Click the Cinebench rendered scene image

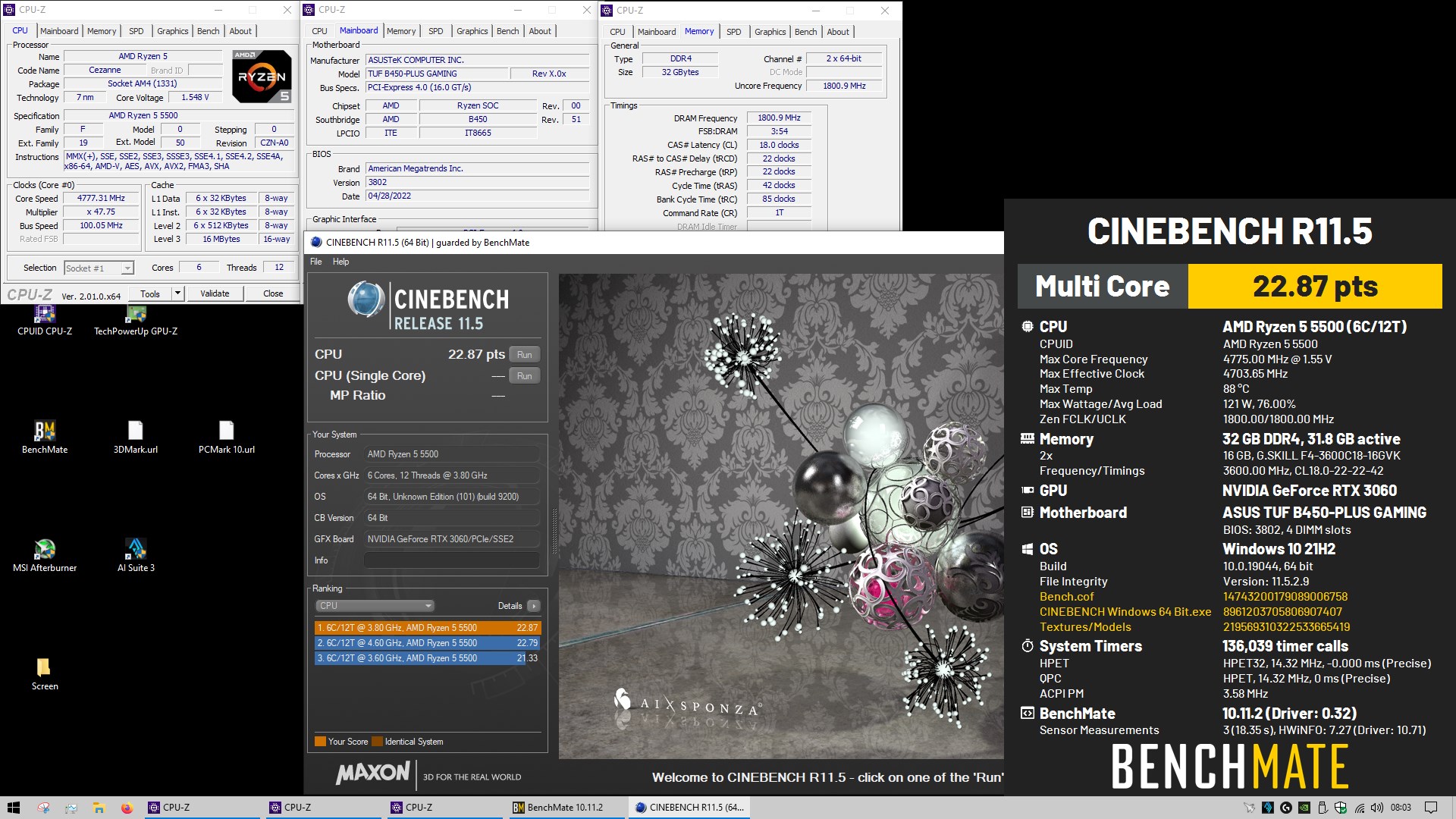[x=781, y=516]
